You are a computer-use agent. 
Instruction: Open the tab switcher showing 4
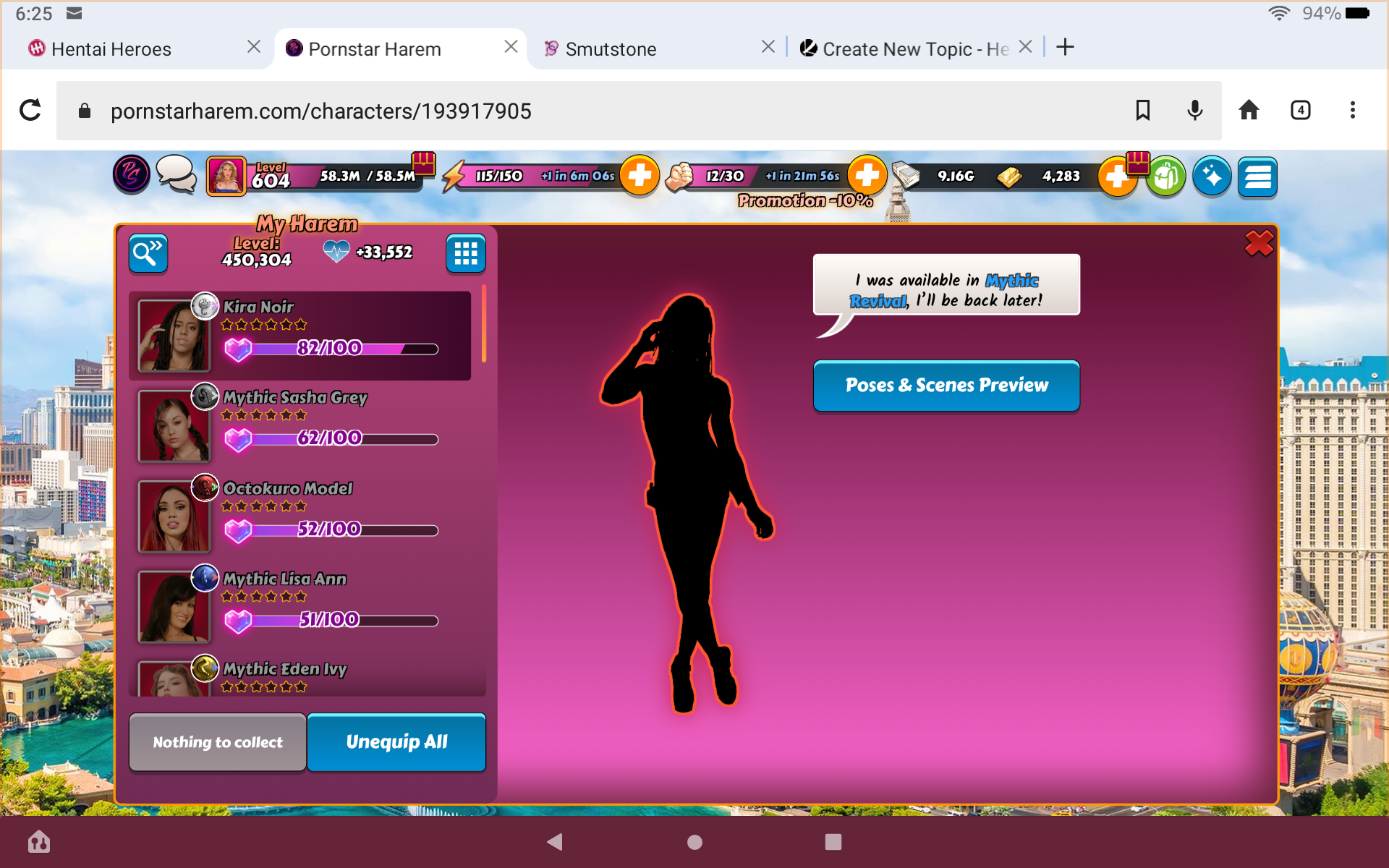pyautogui.click(x=1300, y=111)
